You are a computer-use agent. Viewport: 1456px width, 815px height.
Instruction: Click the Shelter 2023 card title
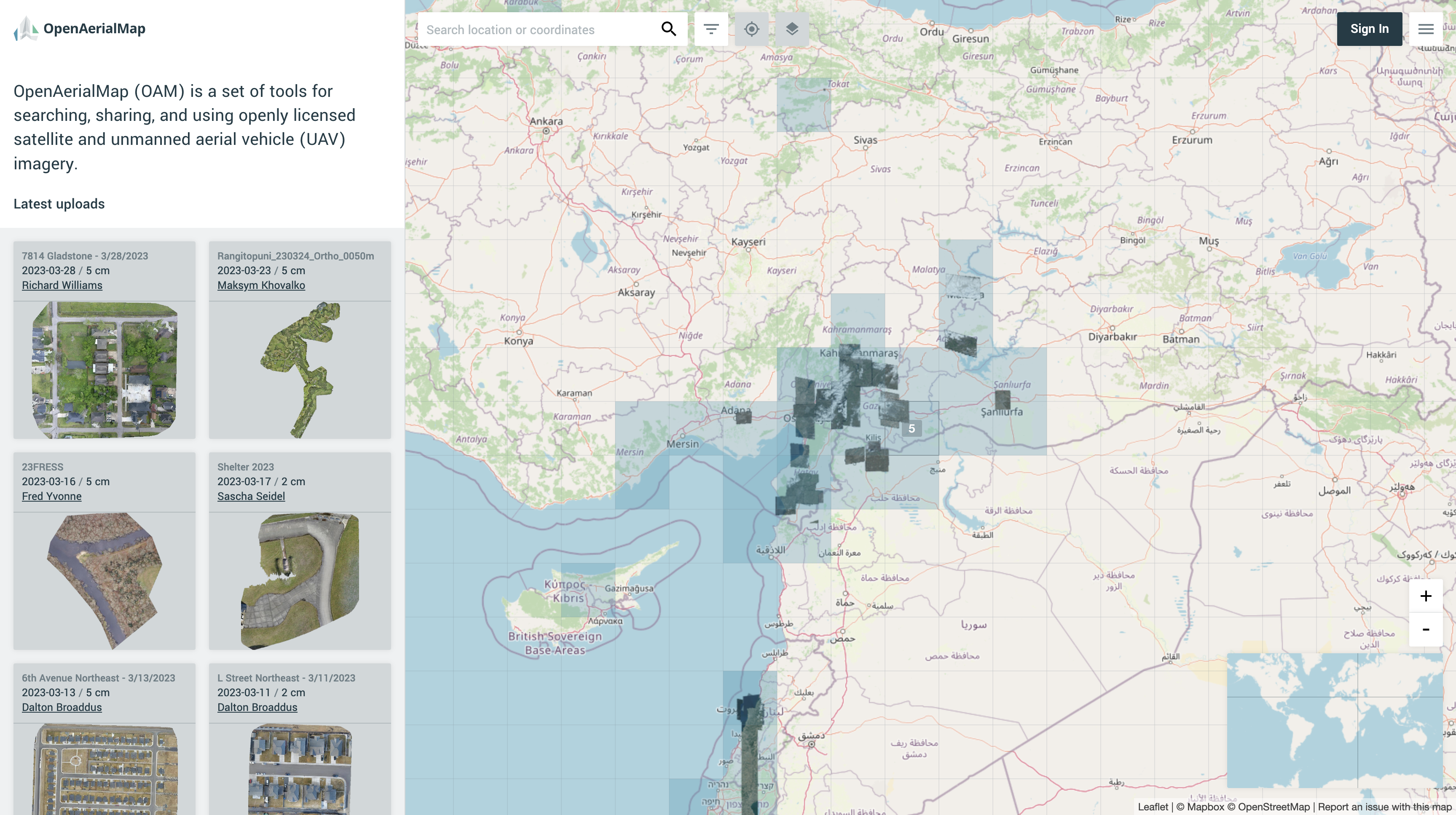pyautogui.click(x=245, y=467)
